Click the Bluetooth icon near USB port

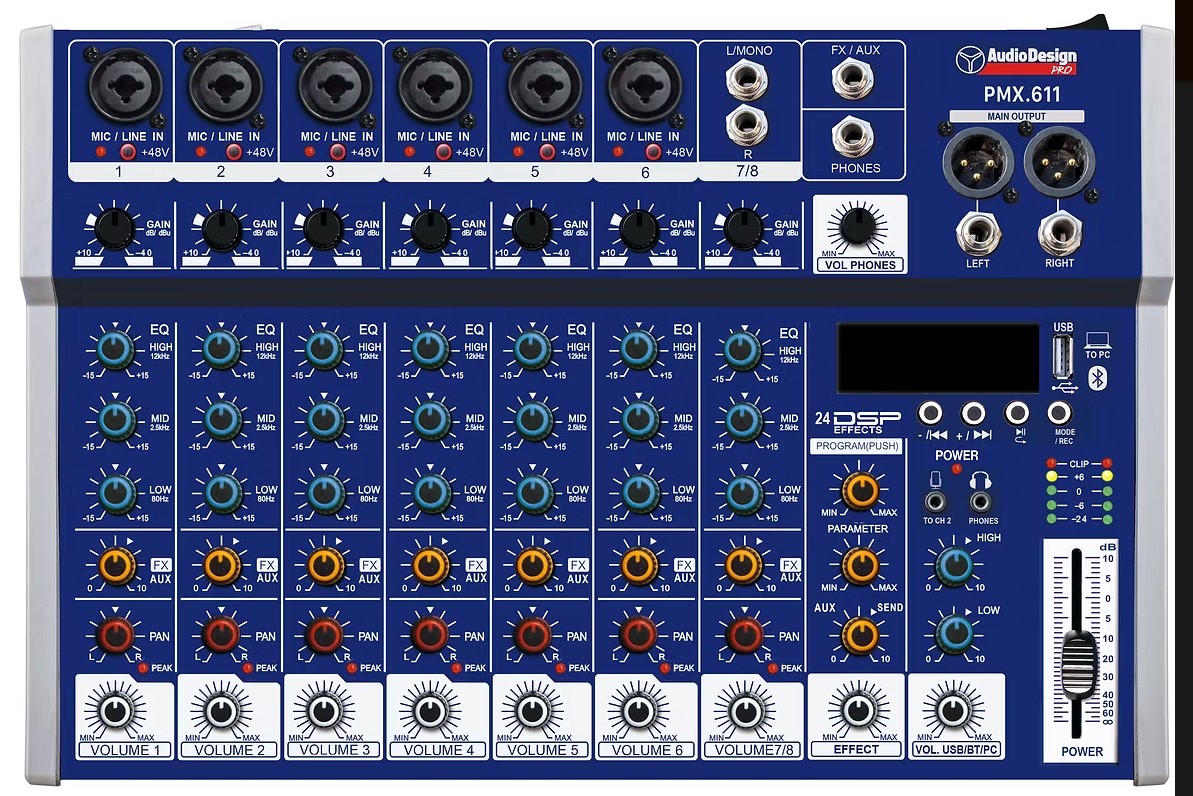[x=1097, y=377]
